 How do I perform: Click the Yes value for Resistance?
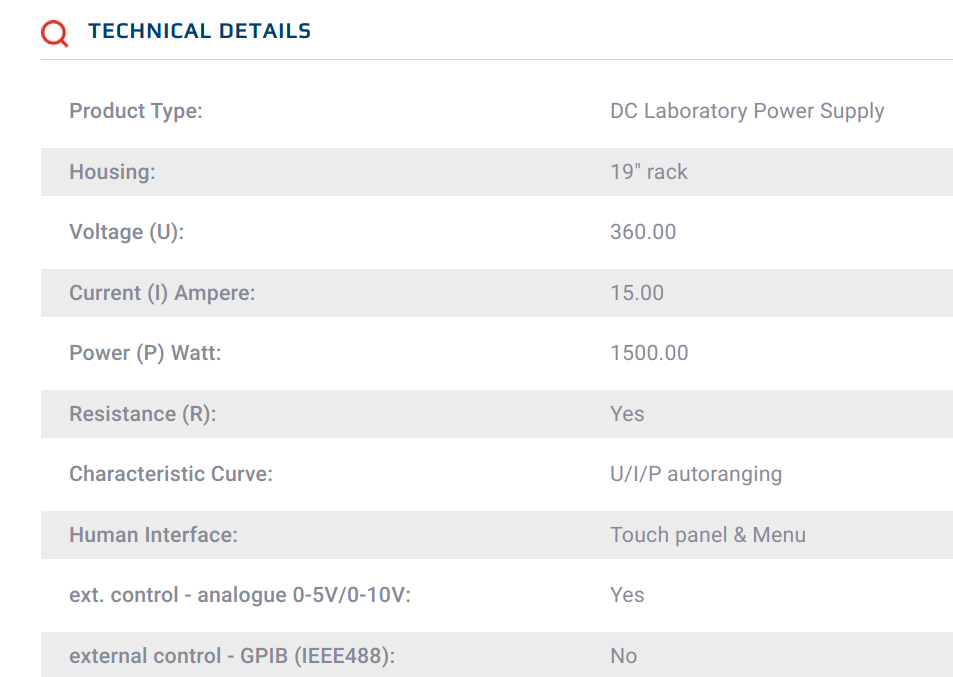(627, 413)
